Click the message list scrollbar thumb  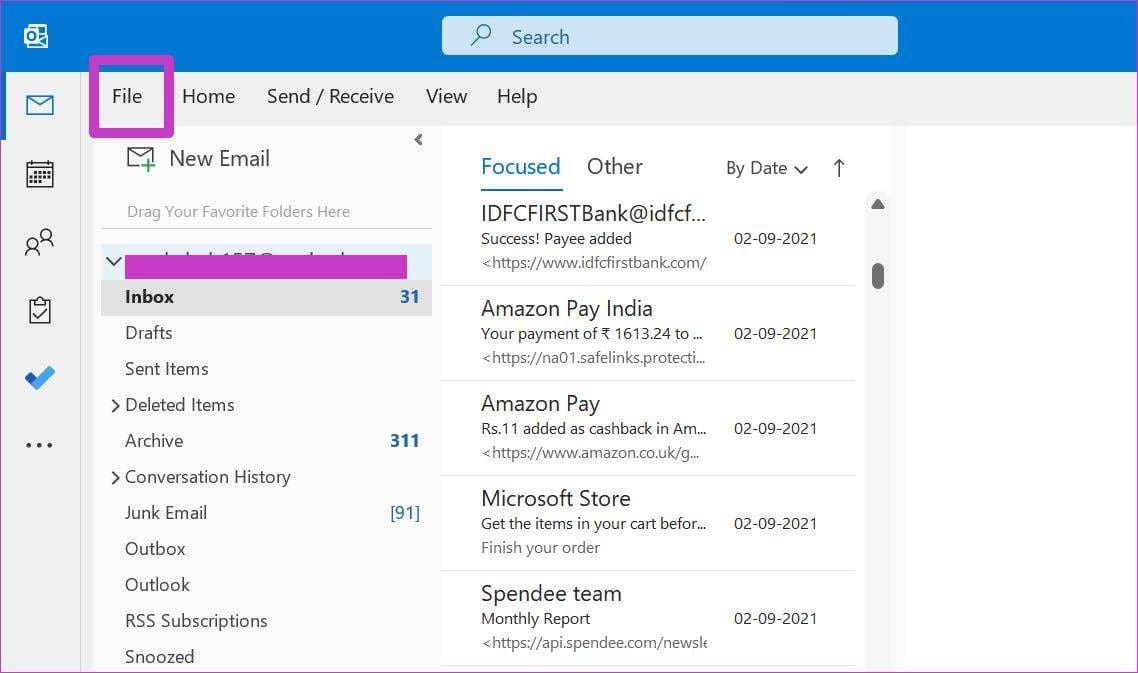coord(877,276)
